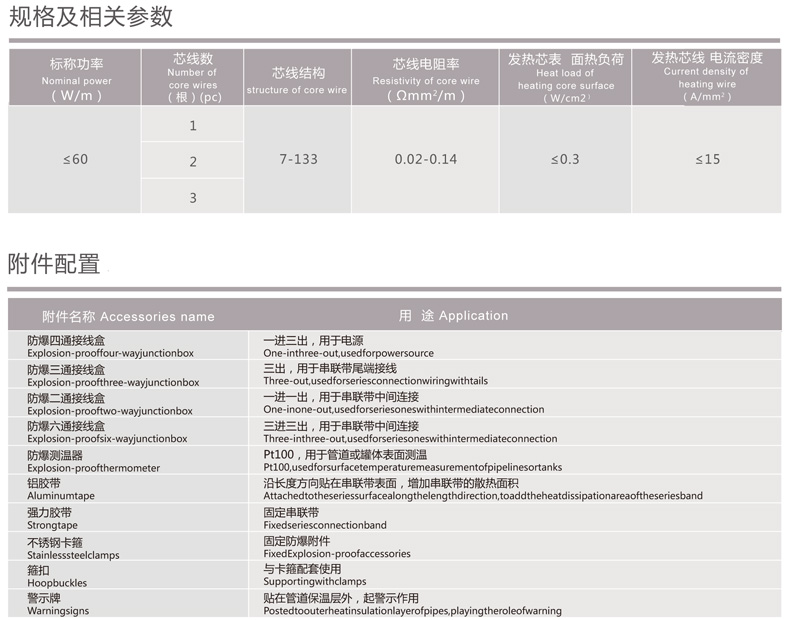Viewport: 790px width, 620px height.
Task: Click the ≤60 nominal power cell
Action: 75,160
